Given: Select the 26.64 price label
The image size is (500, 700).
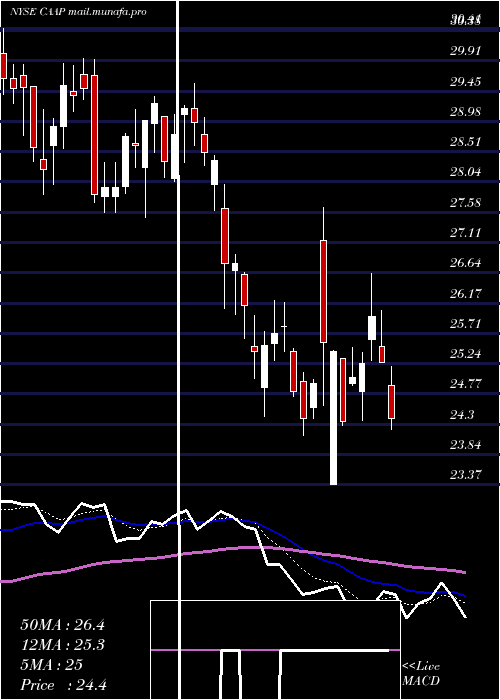Looking at the screenshot, I should click(466, 263).
